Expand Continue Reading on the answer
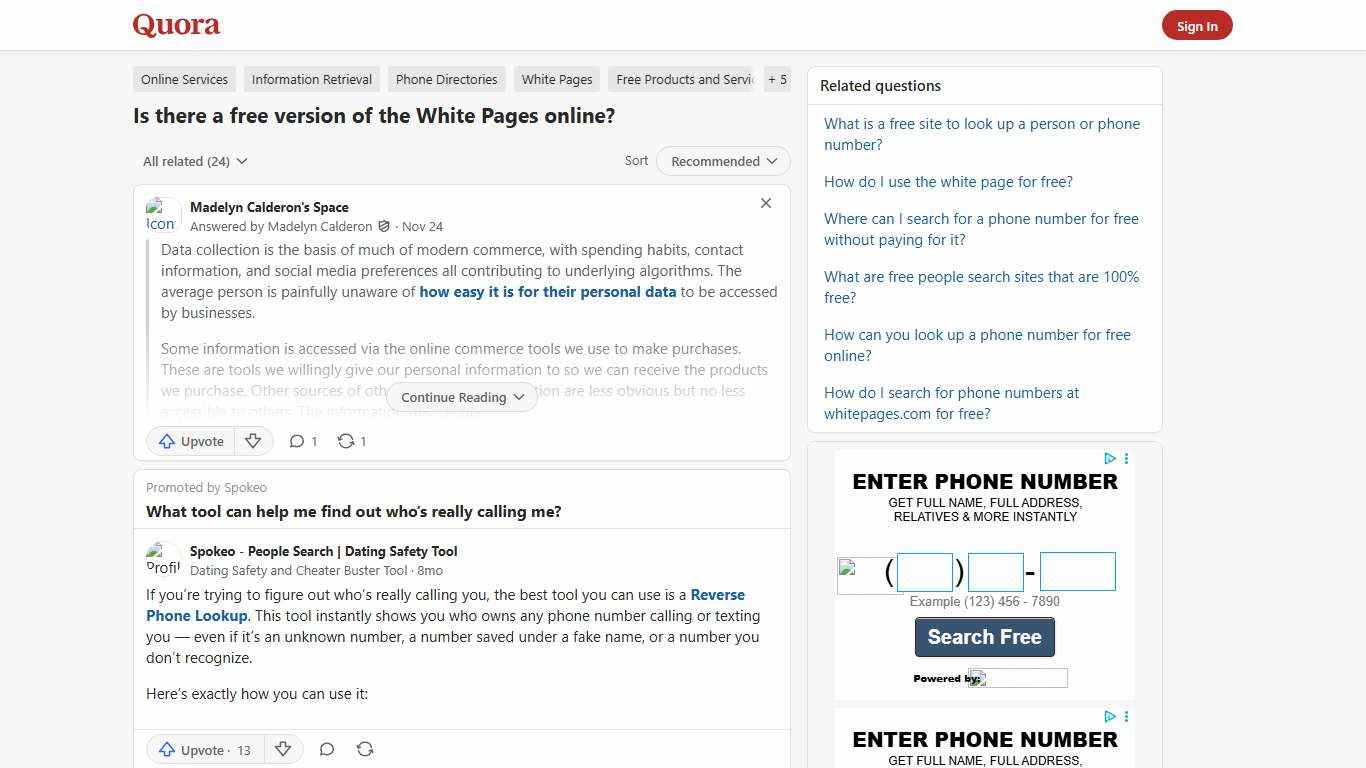 461,397
